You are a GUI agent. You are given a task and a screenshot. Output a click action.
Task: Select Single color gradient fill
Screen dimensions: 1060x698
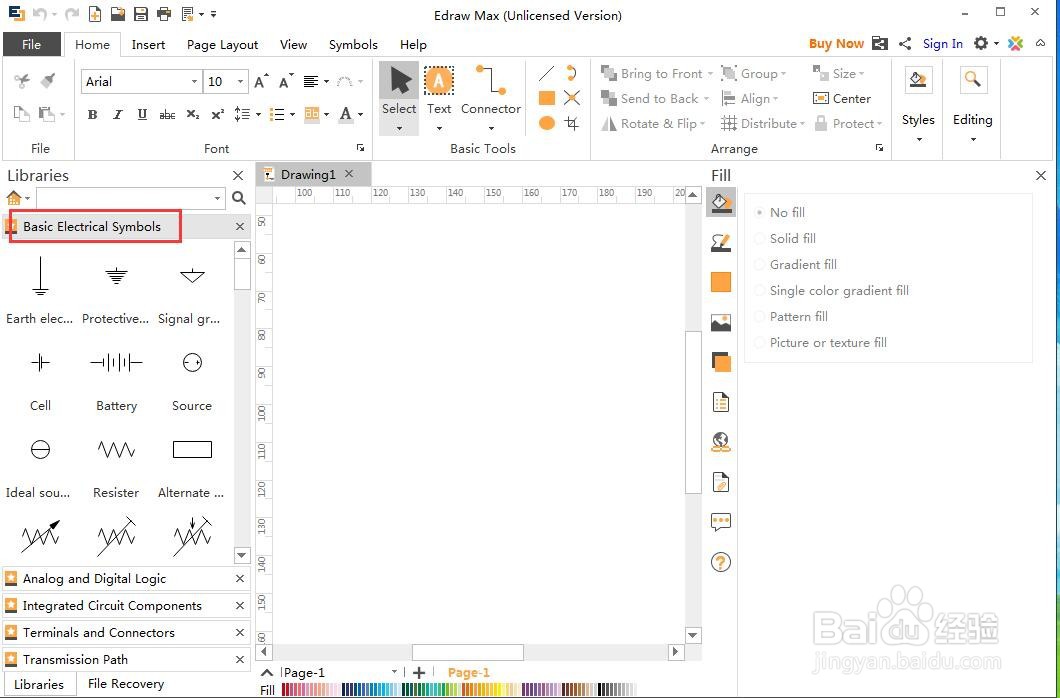coord(832,291)
